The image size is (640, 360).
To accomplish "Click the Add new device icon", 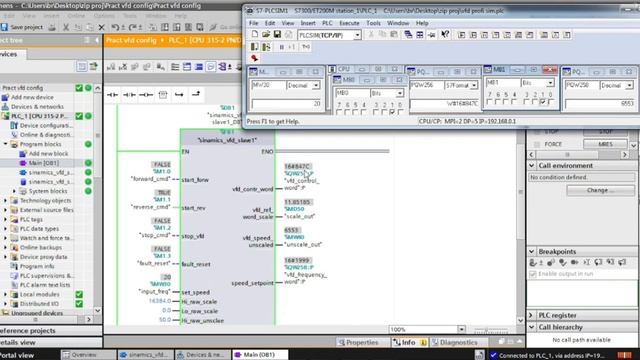I will pyautogui.click(x=5, y=97).
